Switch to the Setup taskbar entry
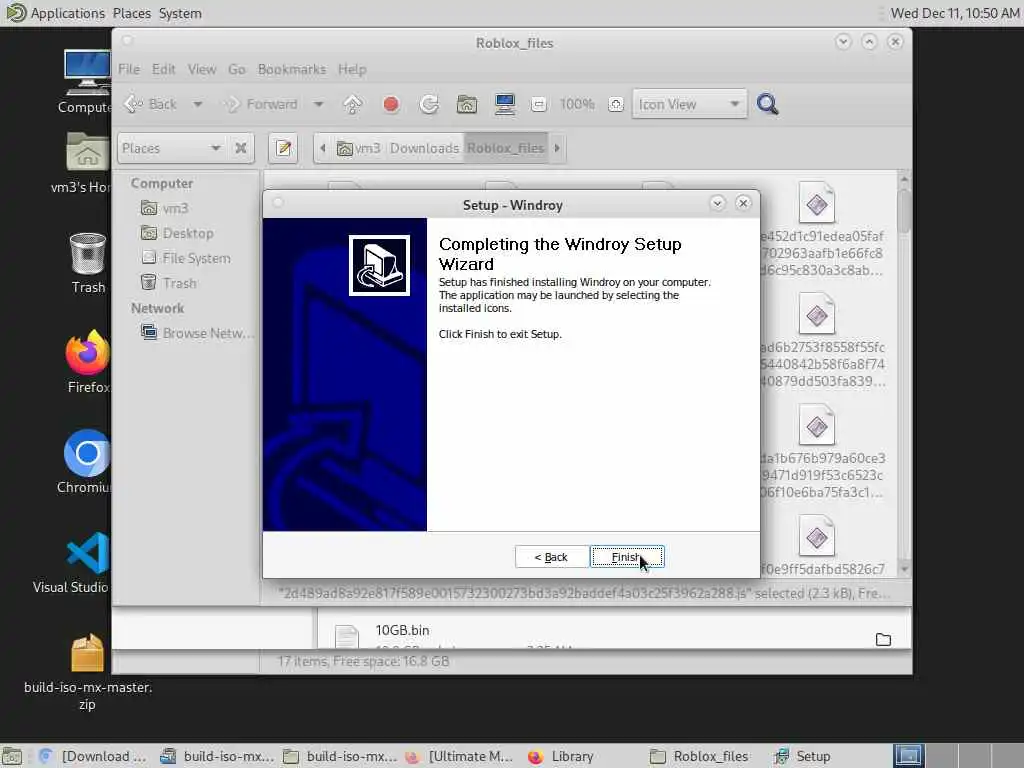1024x768 pixels. coord(803,756)
